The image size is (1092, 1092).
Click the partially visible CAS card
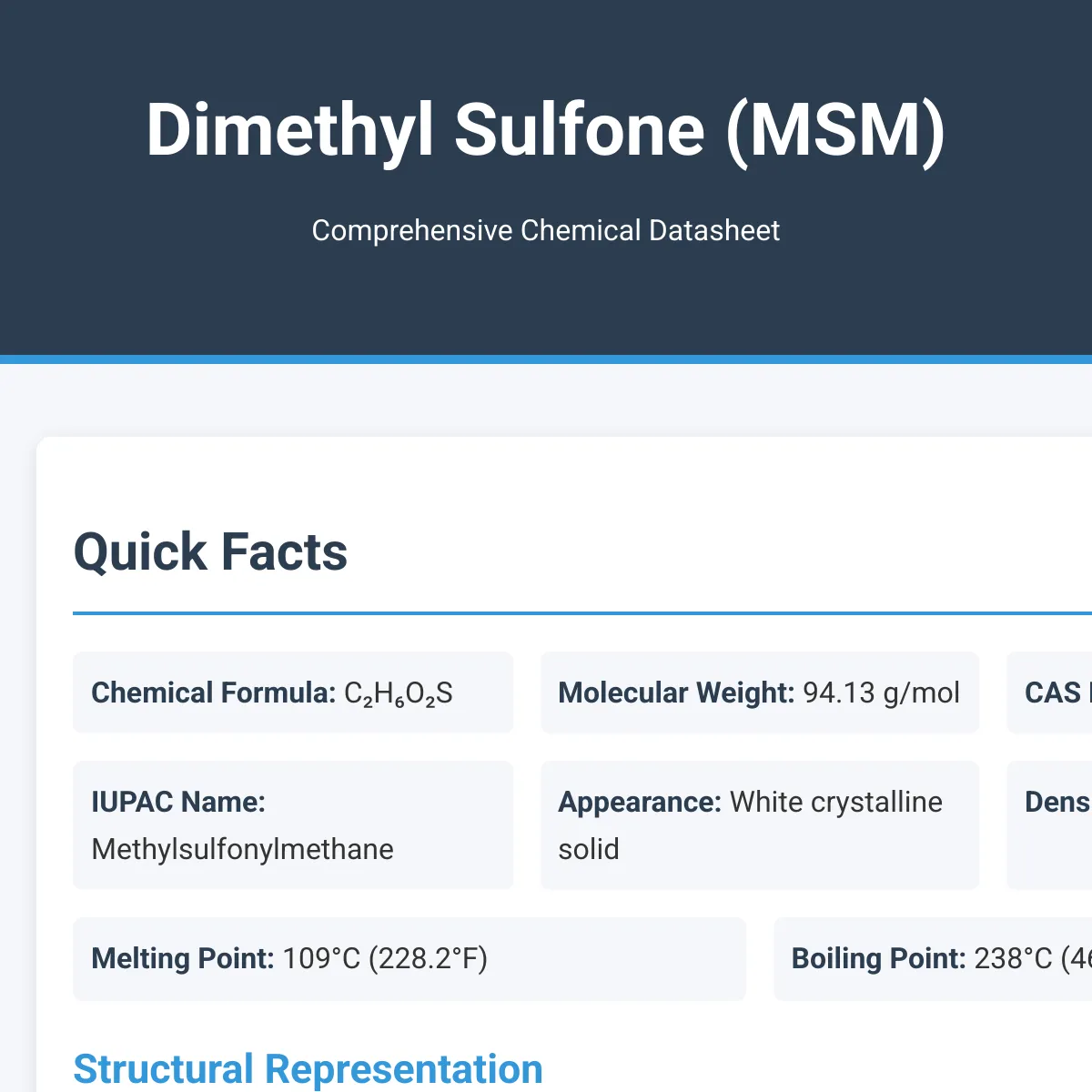(x=1049, y=693)
